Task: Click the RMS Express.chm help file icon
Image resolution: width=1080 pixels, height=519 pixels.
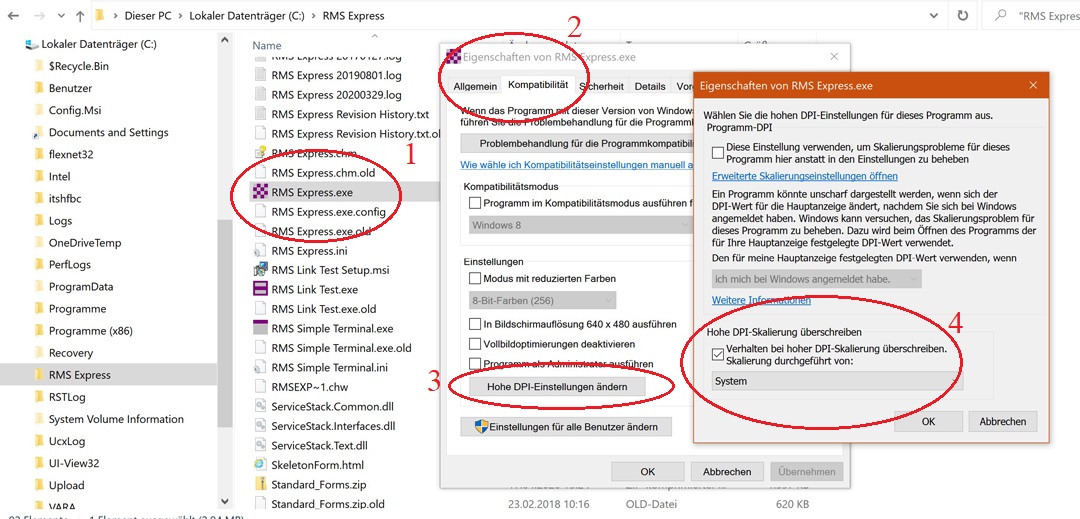Action: coord(260,153)
